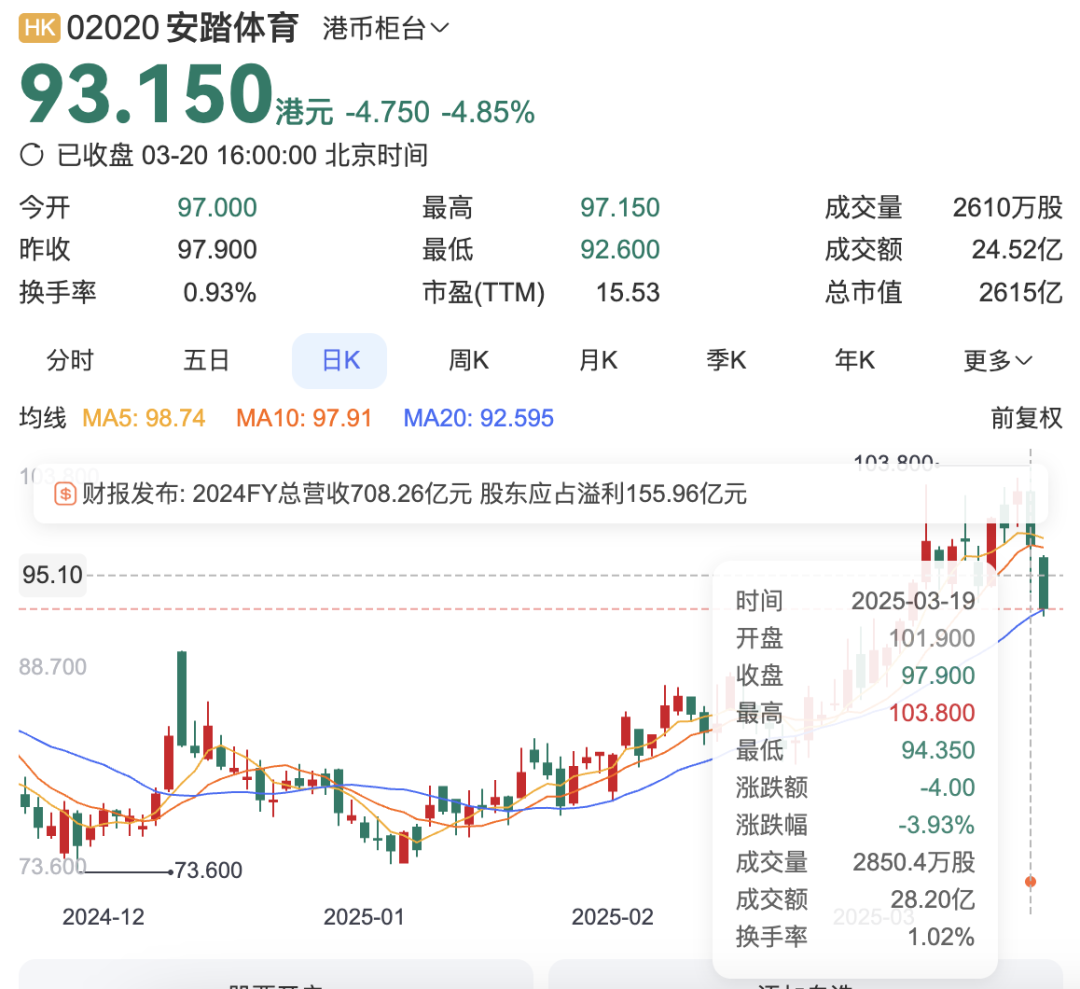Switch to the 五日 five-day tab
Viewport: 1080px width, 989px height.
[207, 361]
